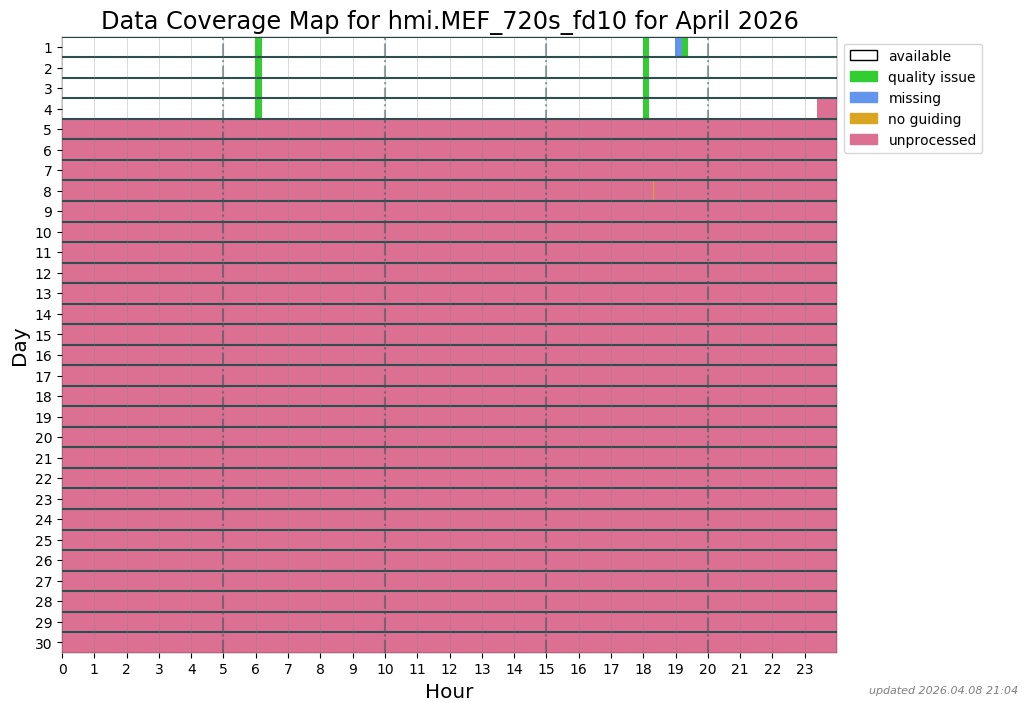Select the 'no guiding' legend label
The height and width of the screenshot is (711, 1028).
point(924,119)
